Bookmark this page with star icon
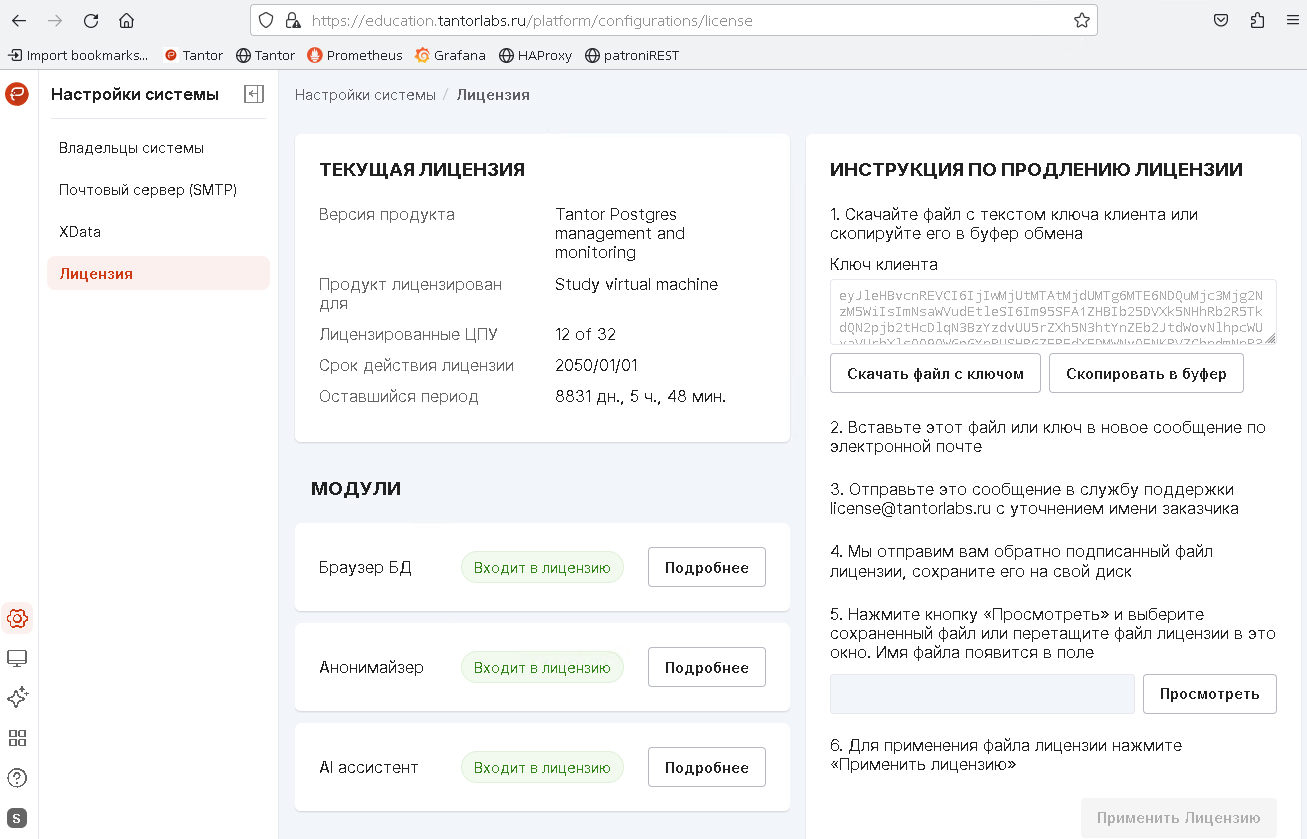 [1081, 20]
